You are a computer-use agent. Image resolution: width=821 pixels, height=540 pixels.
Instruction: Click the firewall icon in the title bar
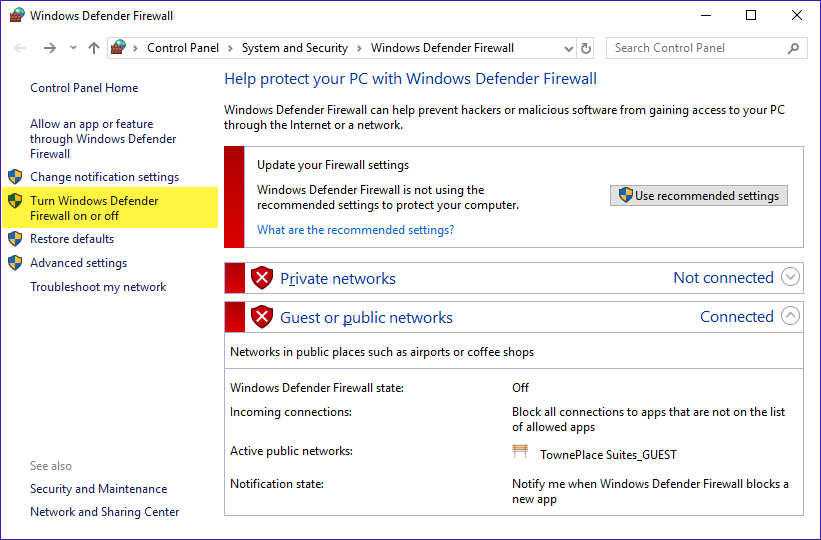(x=17, y=15)
